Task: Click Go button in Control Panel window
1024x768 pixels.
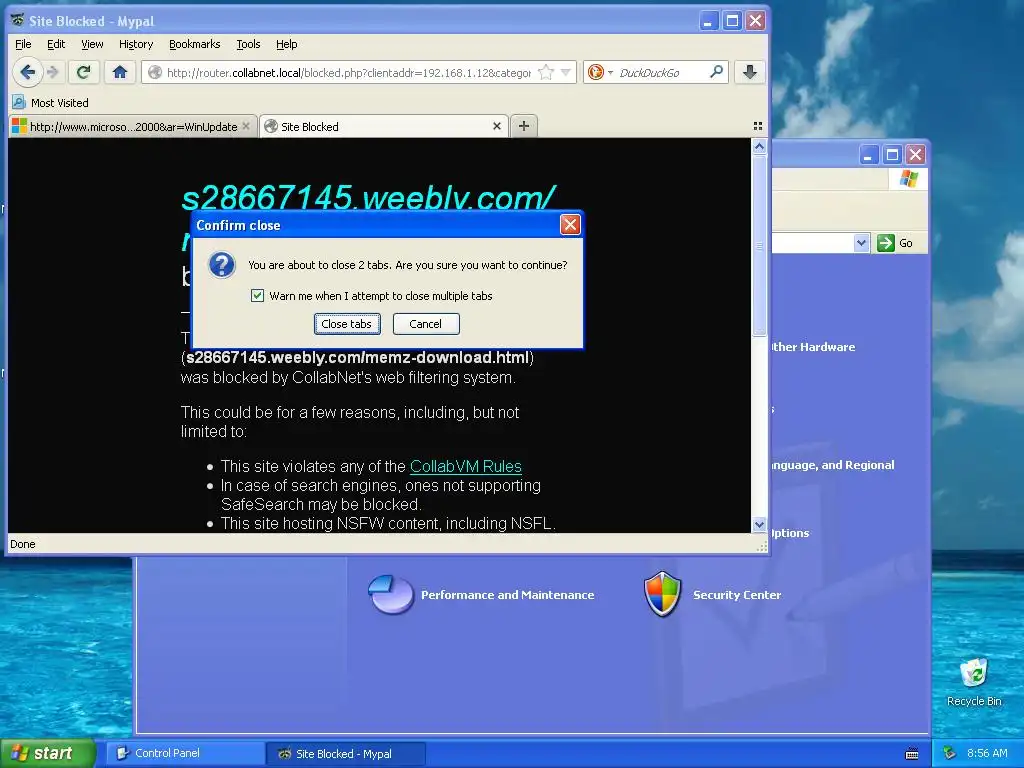Action: pos(895,243)
